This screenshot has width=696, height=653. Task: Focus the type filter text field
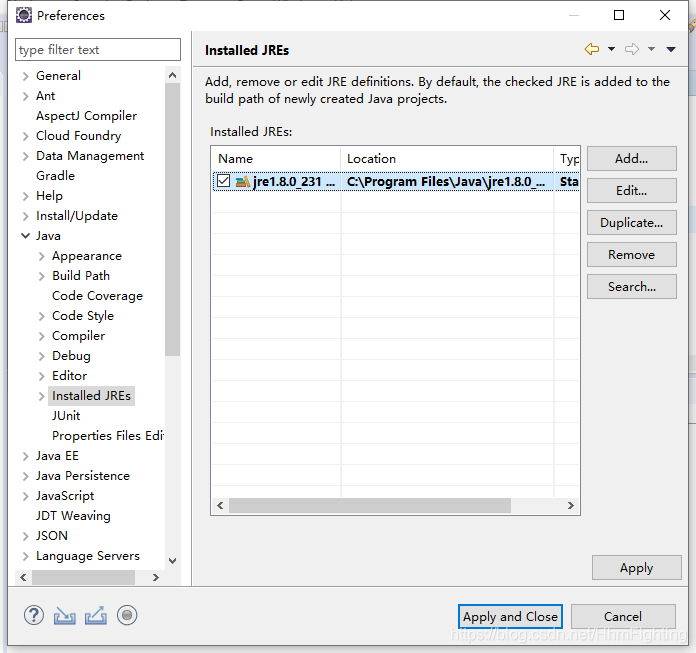click(x=98, y=49)
